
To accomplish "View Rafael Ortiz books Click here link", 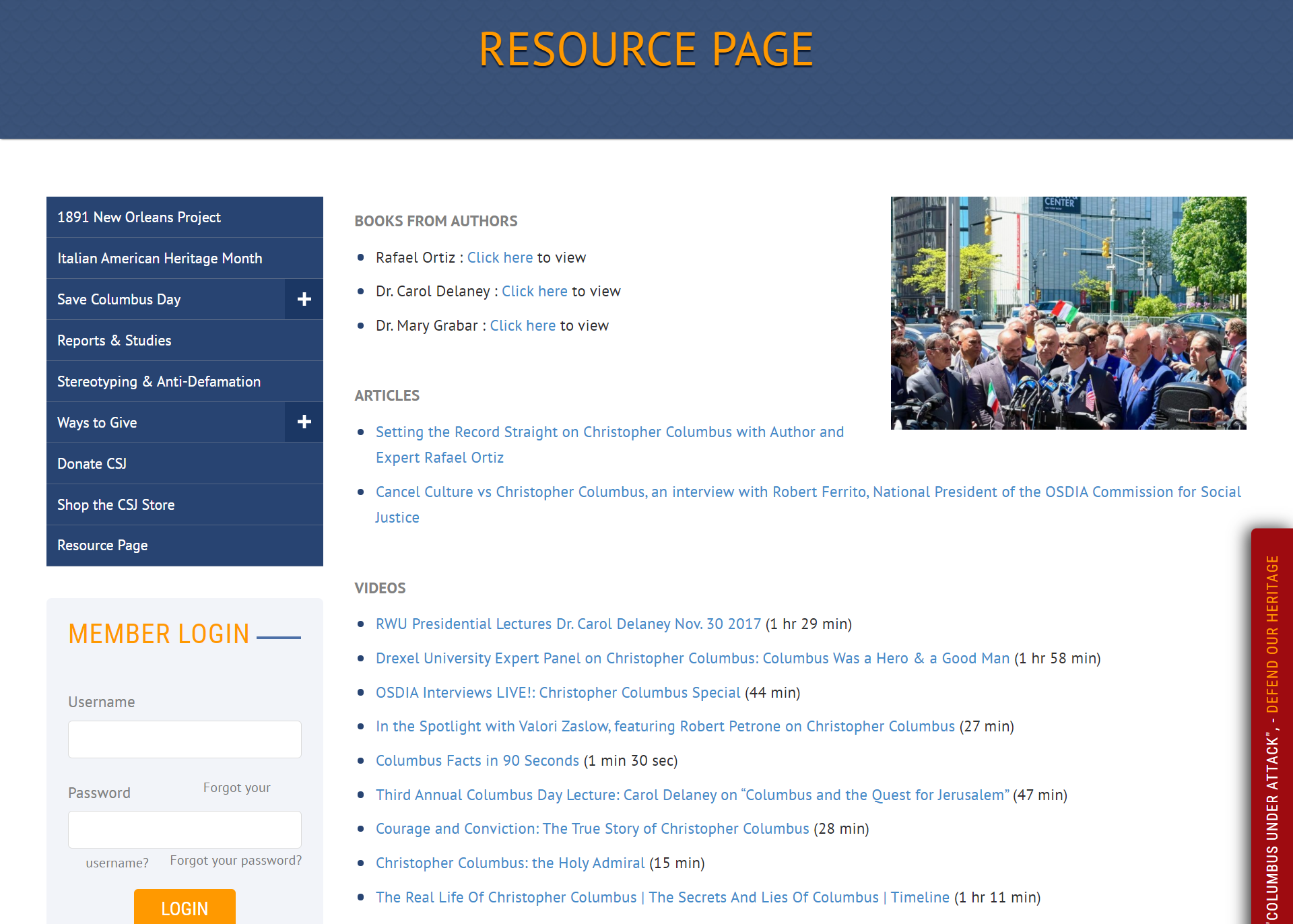I will (500, 258).
